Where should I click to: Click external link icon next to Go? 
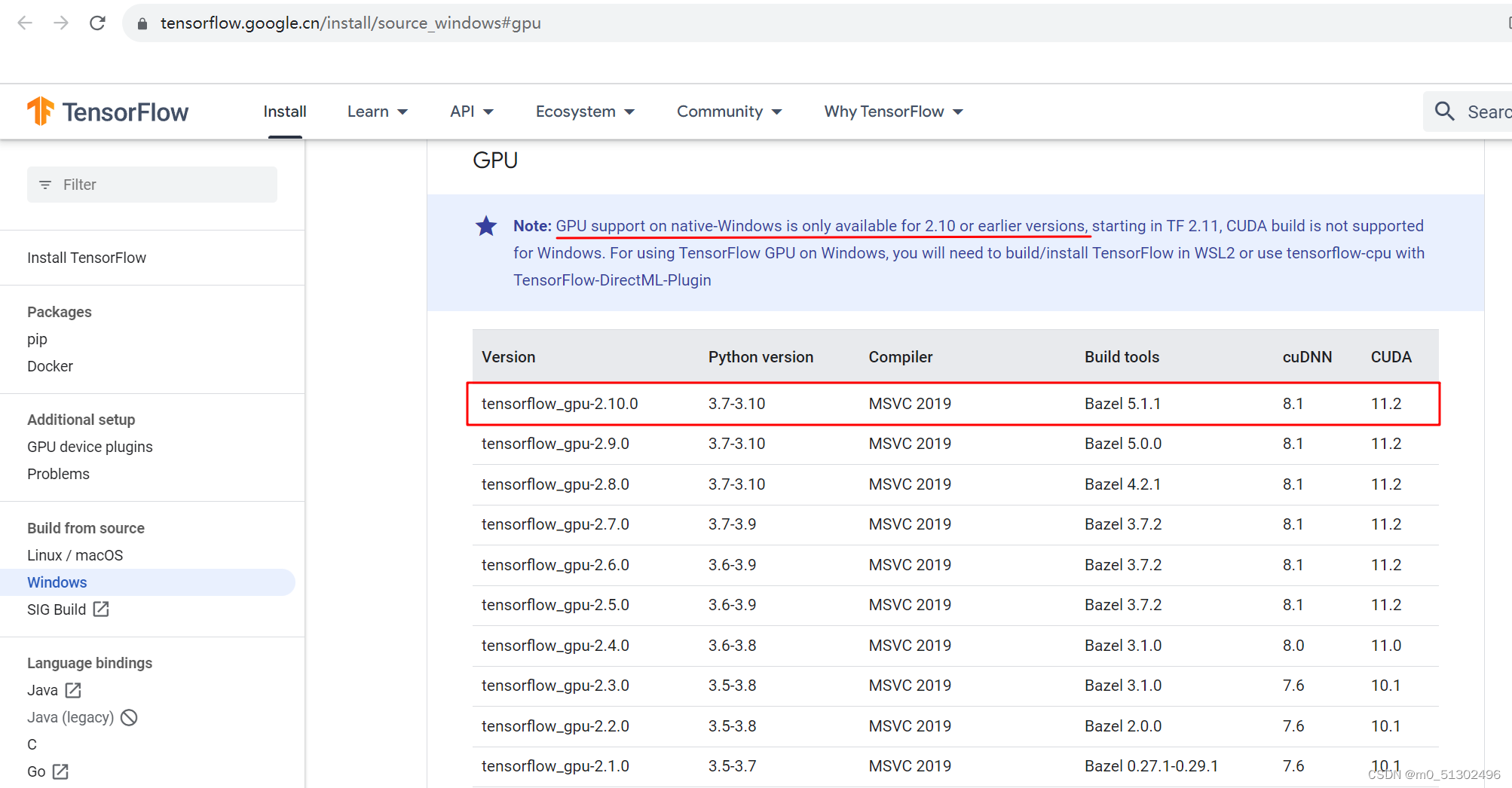point(61,771)
